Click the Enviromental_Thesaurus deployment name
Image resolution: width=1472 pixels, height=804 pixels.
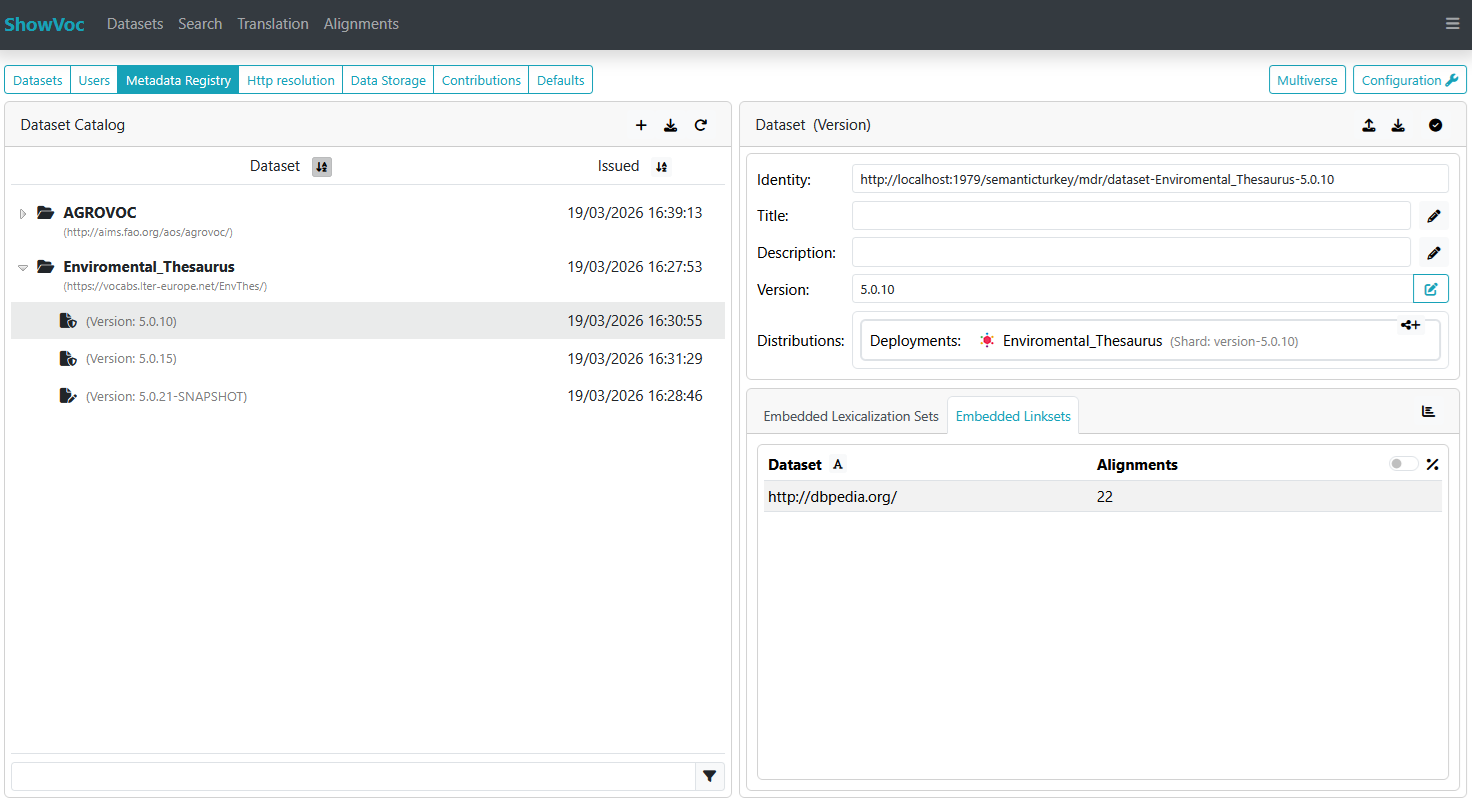[x=1082, y=341]
